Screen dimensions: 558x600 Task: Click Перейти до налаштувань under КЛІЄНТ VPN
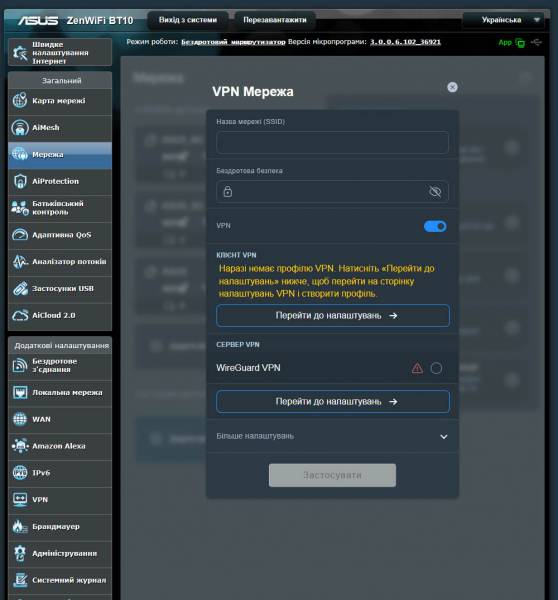click(x=333, y=316)
